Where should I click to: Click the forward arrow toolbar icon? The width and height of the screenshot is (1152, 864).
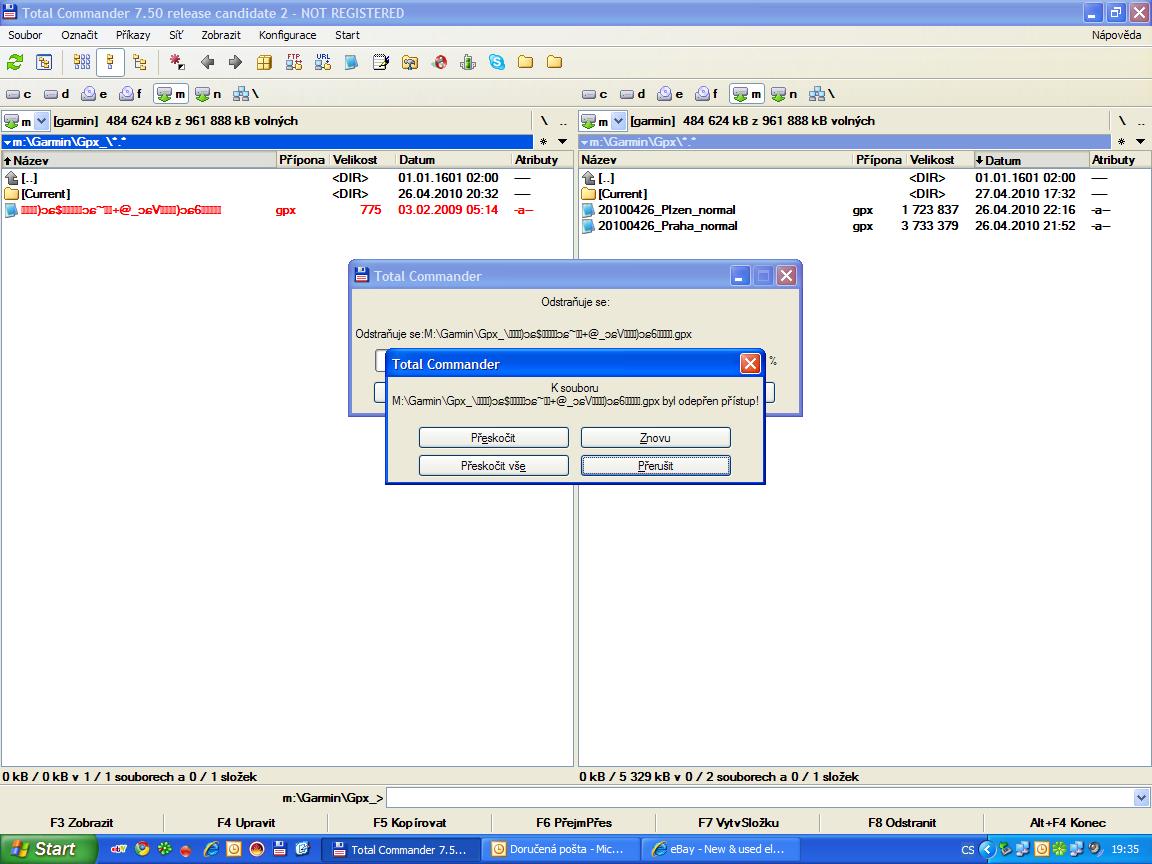coord(235,62)
